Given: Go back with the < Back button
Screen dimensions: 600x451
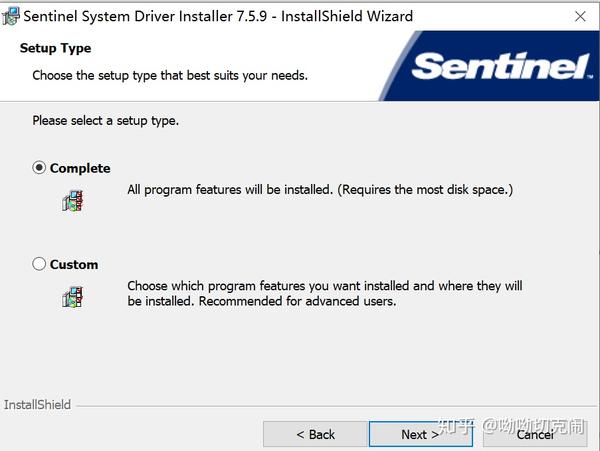Looking at the screenshot, I should tap(315, 434).
